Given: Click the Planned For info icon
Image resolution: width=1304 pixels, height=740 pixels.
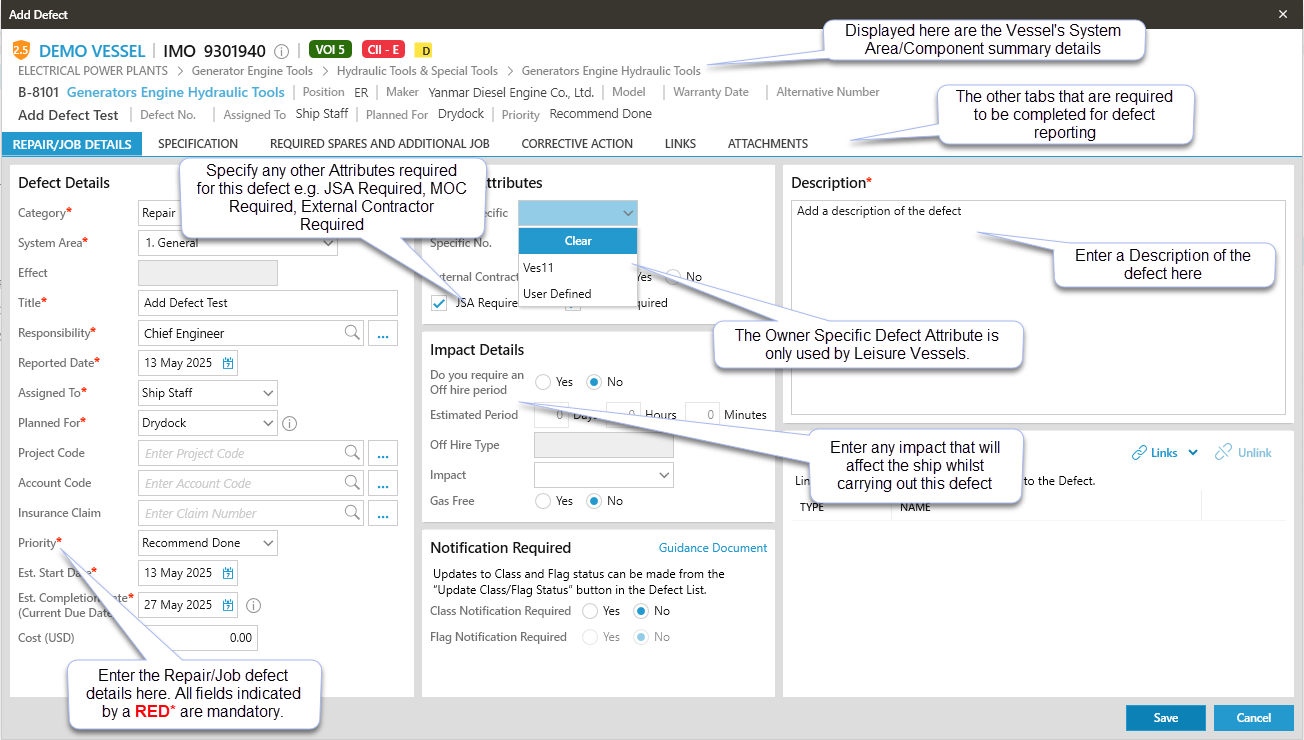Looking at the screenshot, I should click(290, 423).
